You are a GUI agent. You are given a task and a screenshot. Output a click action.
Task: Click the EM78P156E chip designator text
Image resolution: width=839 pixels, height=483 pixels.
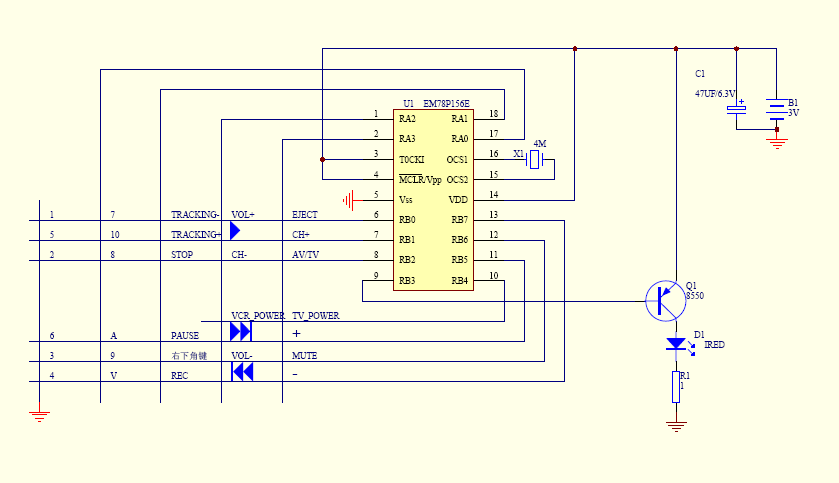[x=446, y=103]
